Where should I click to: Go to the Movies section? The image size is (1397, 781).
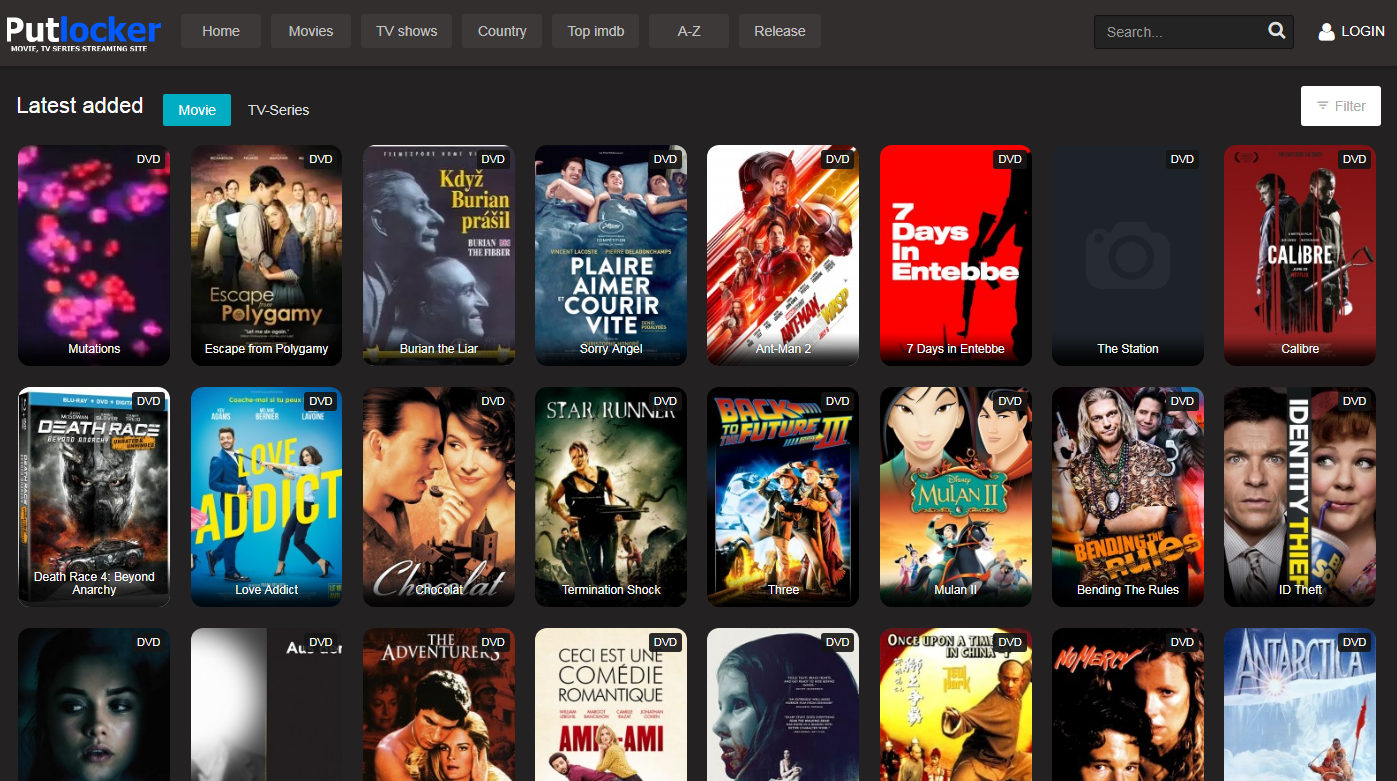tap(311, 31)
